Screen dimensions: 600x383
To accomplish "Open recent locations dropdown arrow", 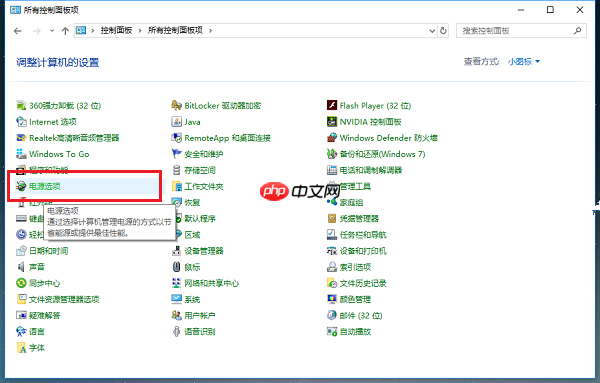I will tap(52, 31).
